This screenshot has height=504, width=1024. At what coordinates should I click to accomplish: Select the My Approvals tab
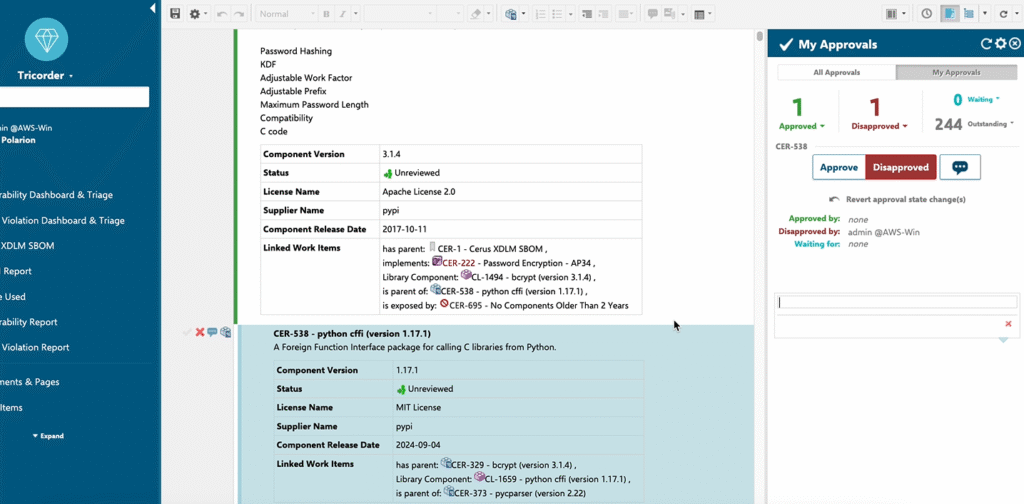tap(955, 72)
